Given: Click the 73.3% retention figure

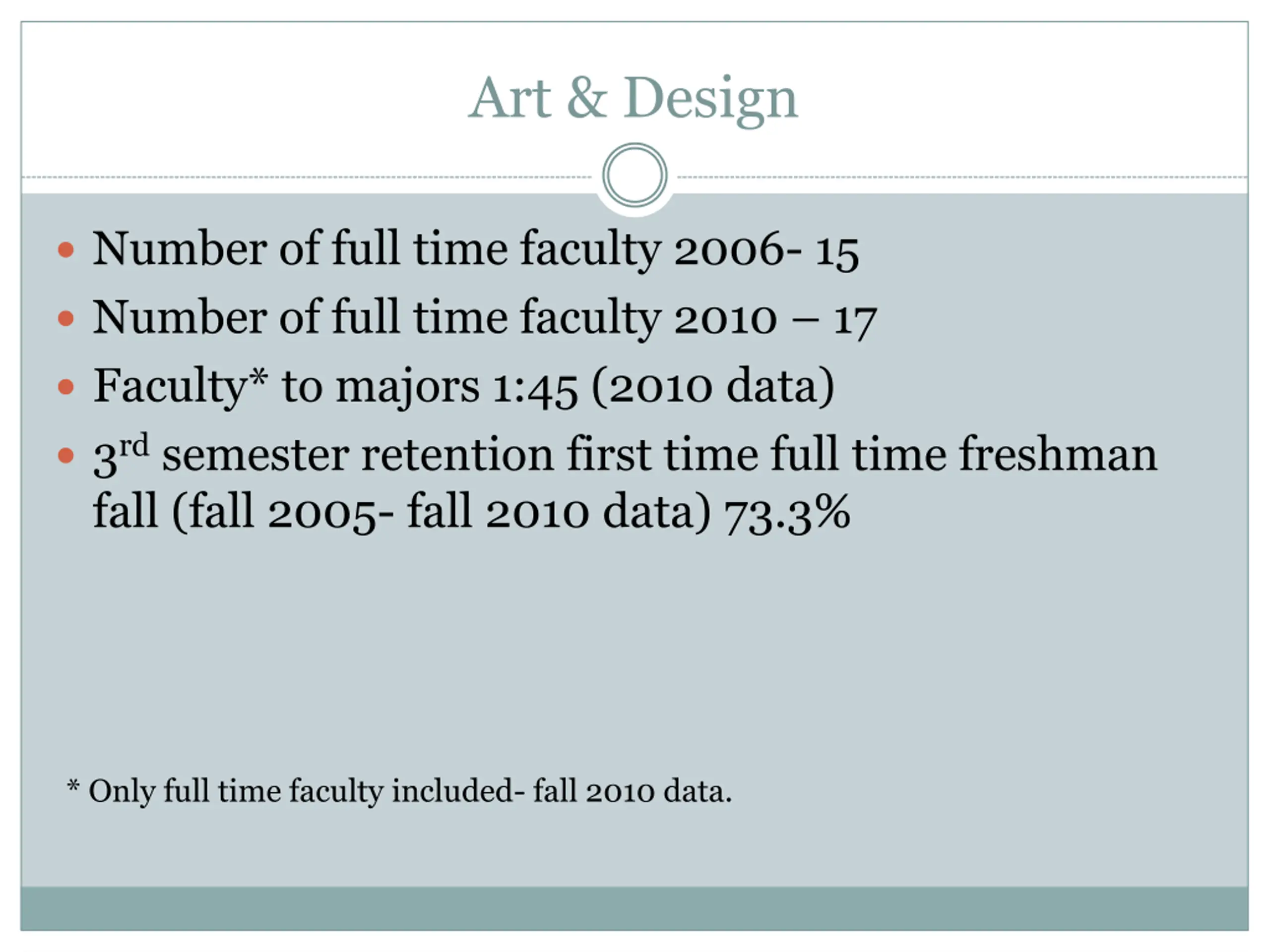Looking at the screenshot, I should tap(787, 514).
